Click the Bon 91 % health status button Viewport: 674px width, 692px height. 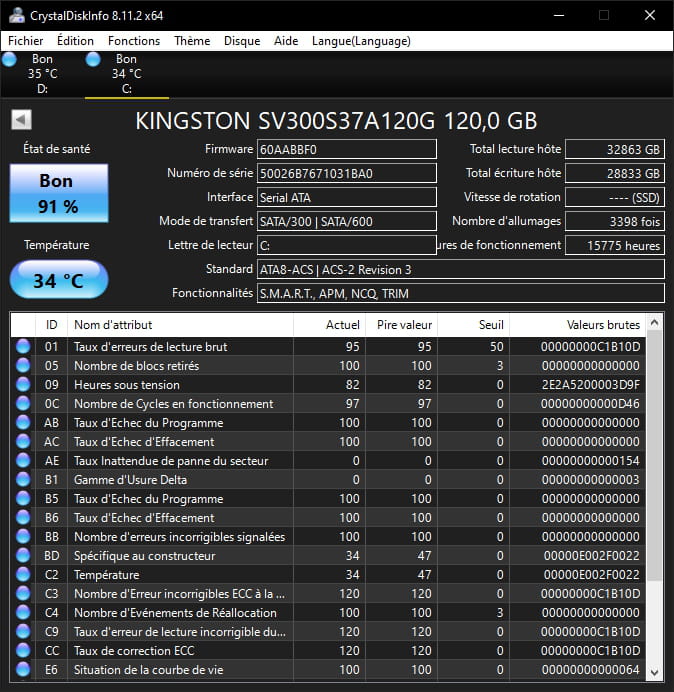click(x=59, y=193)
